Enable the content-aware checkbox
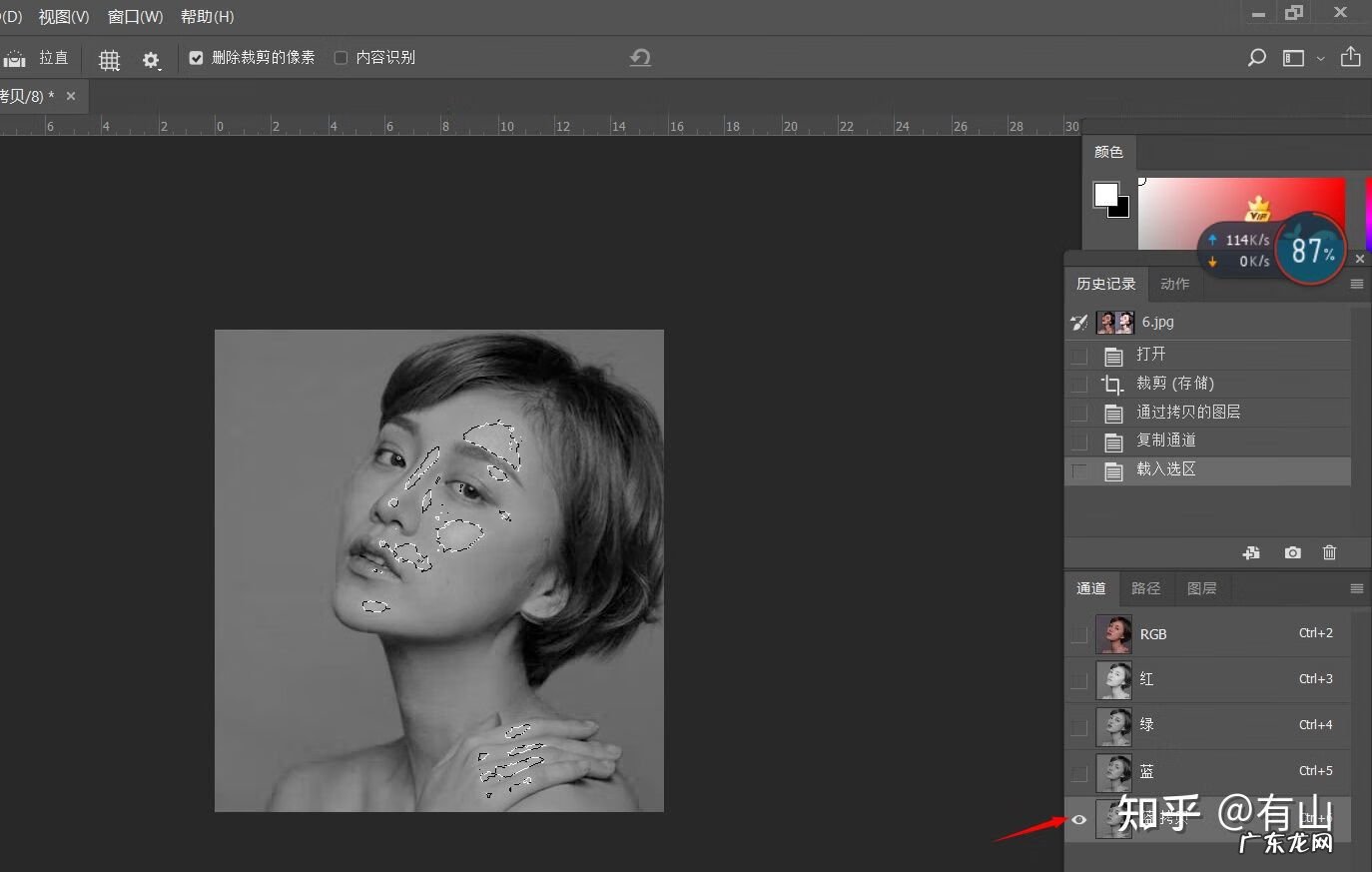Viewport: 1372px width, 872px height. [x=341, y=58]
